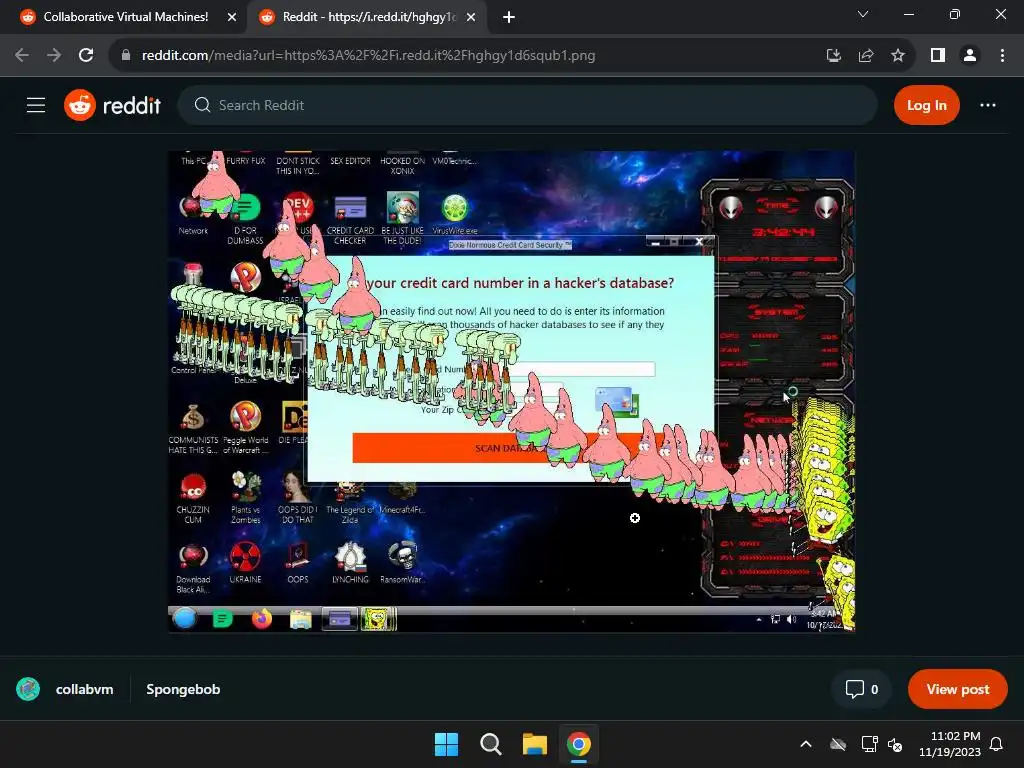The height and width of the screenshot is (768, 1024).
Task: Open the Chrome profile avatar
Action: [970, 56]
